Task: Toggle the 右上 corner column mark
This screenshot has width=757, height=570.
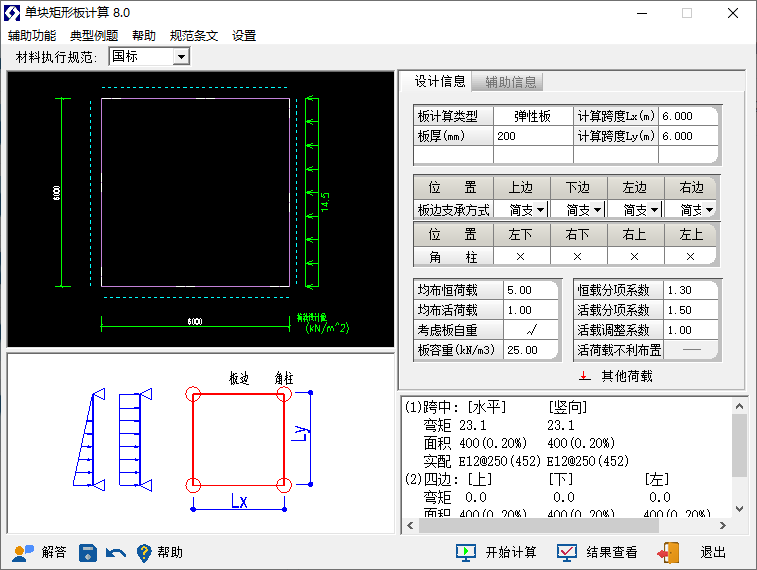Action: tap(634, 257)
